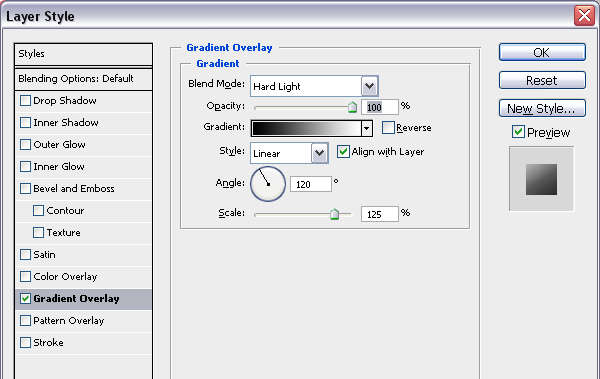Uncheck Align with Layer

point(343,152)
